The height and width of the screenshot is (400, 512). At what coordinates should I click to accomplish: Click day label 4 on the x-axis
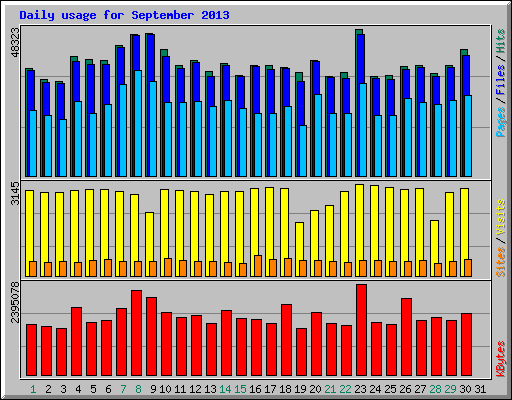click(x=78, y=389)
